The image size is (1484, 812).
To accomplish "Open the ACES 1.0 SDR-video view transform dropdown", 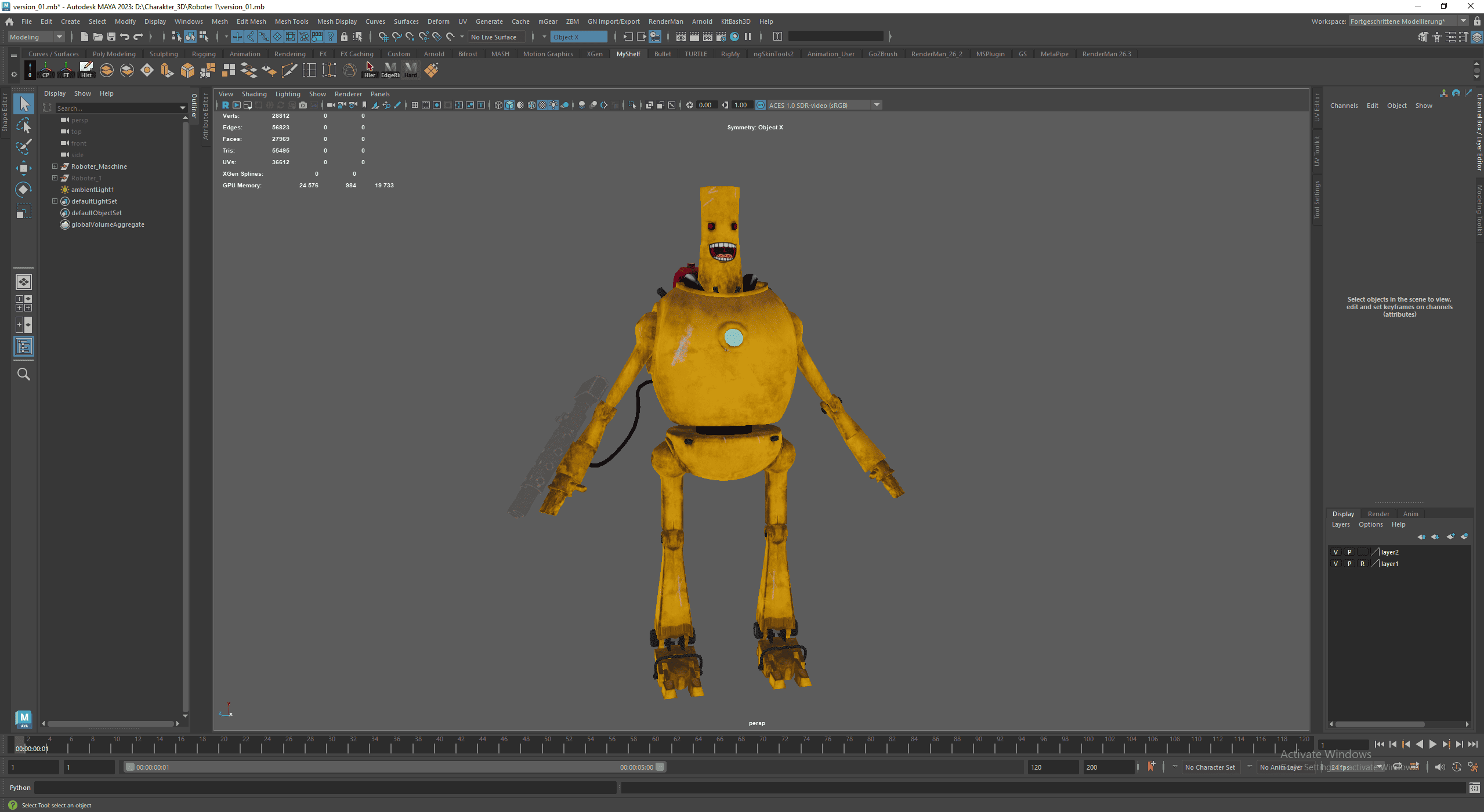I will point(877,105).
